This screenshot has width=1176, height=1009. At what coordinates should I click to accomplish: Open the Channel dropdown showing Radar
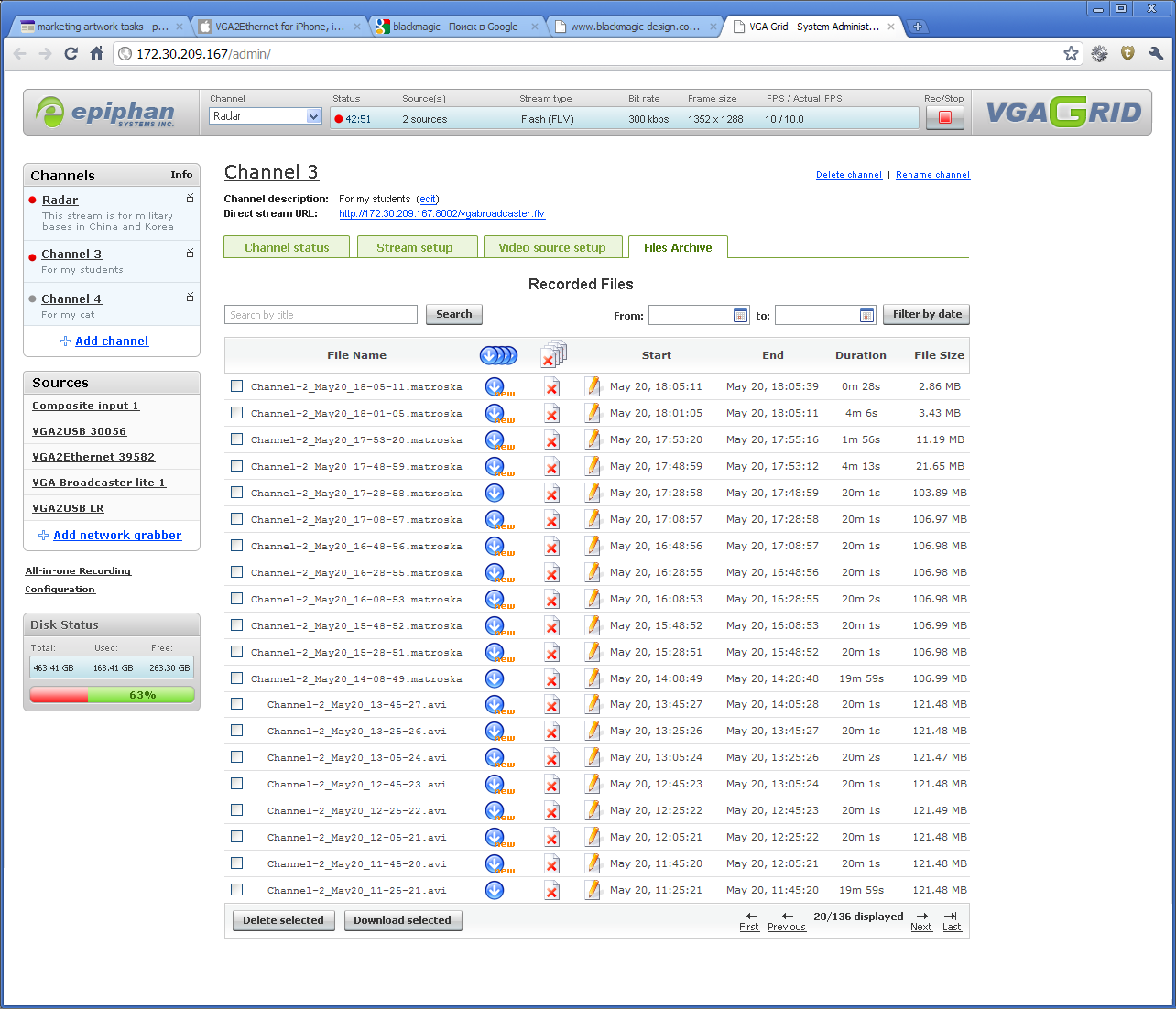coord(266,116)
